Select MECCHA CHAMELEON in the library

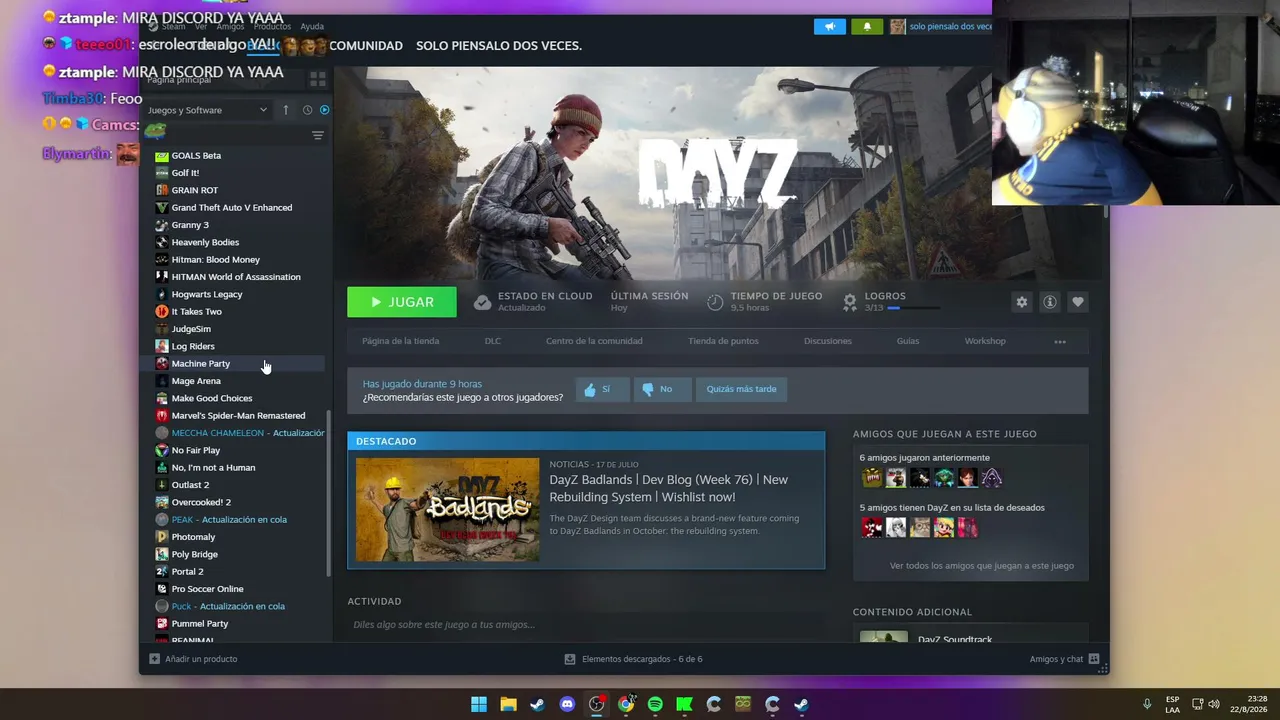tap(240, 433)
